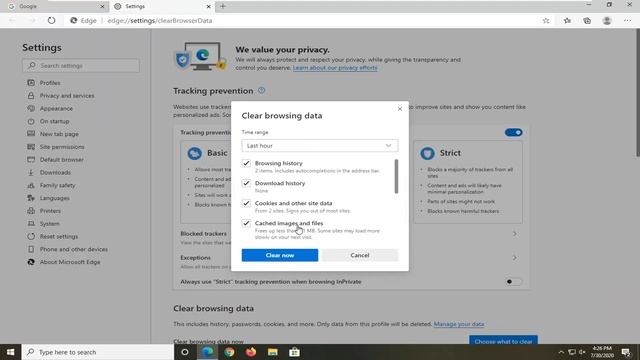Uncheck Cached images and files
Viewport: 640px width, 360px height.
pos(246,223)
